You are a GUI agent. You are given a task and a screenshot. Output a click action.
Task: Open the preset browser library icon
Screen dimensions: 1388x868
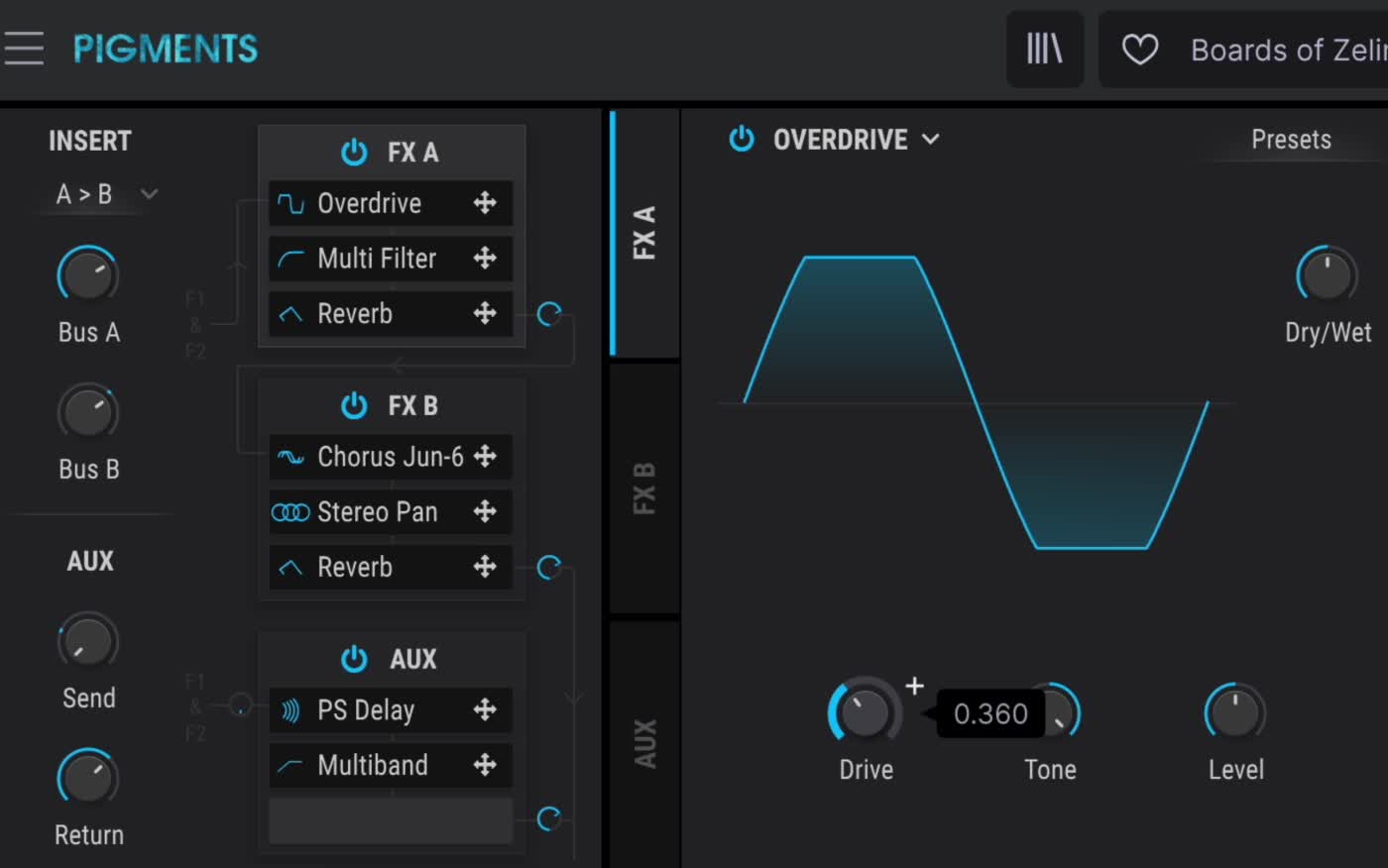[1044, 49]
